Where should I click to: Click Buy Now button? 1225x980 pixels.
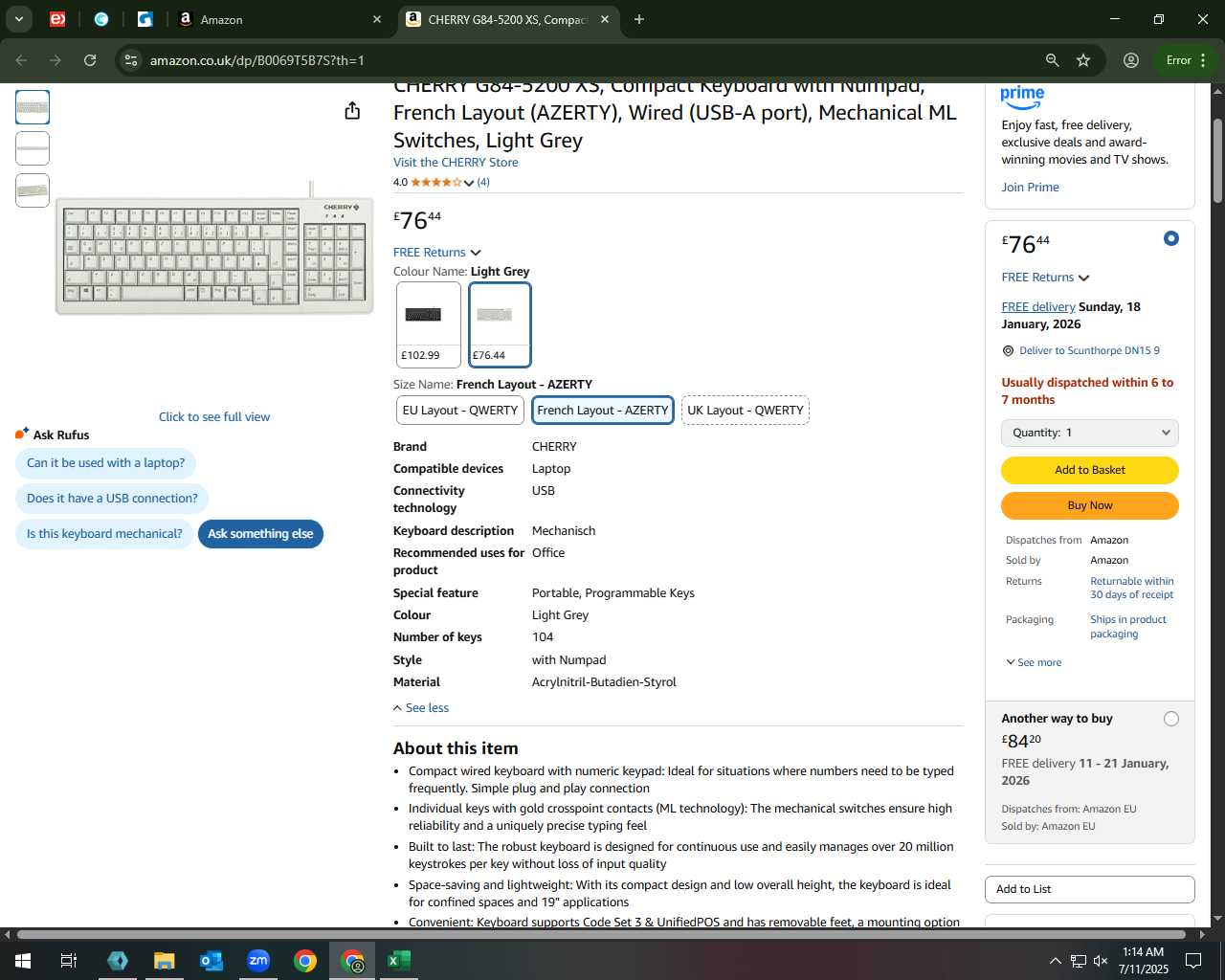[1090, 505]
